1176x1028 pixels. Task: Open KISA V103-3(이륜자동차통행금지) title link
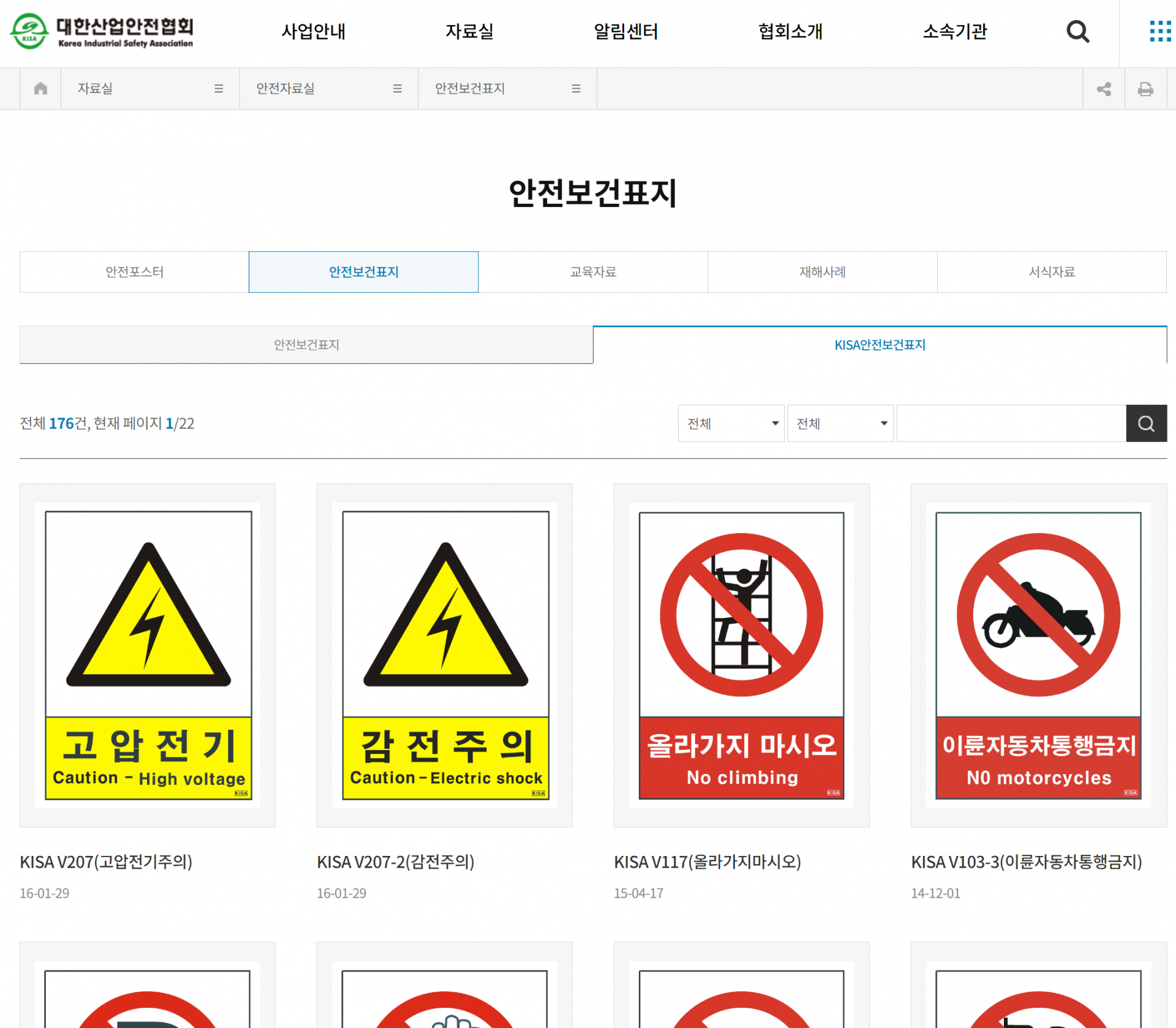pos(1027,862)
